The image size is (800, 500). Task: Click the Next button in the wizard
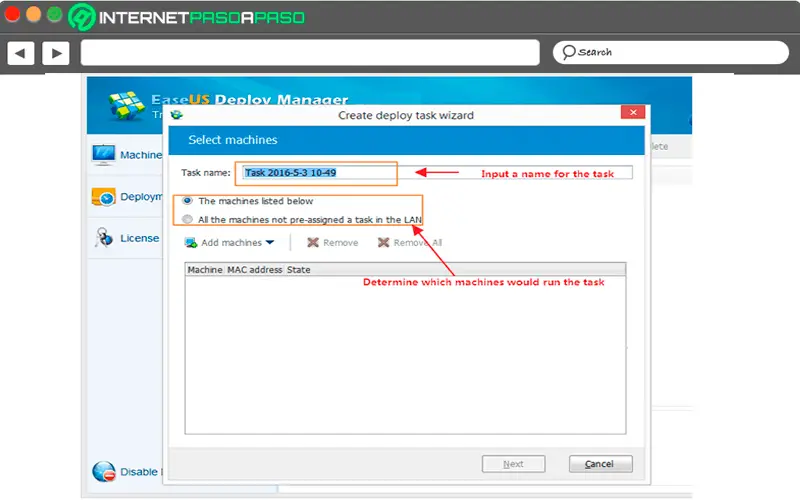point(513,464)
